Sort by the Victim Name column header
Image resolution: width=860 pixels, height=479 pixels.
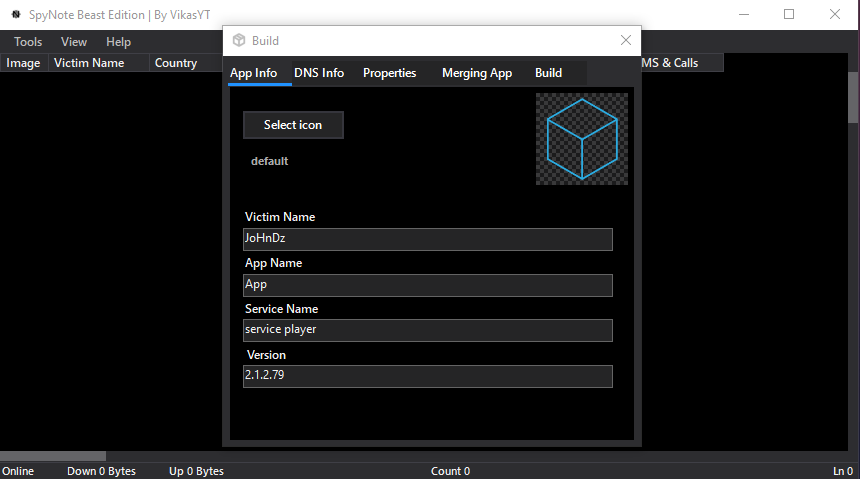(98, 63)
